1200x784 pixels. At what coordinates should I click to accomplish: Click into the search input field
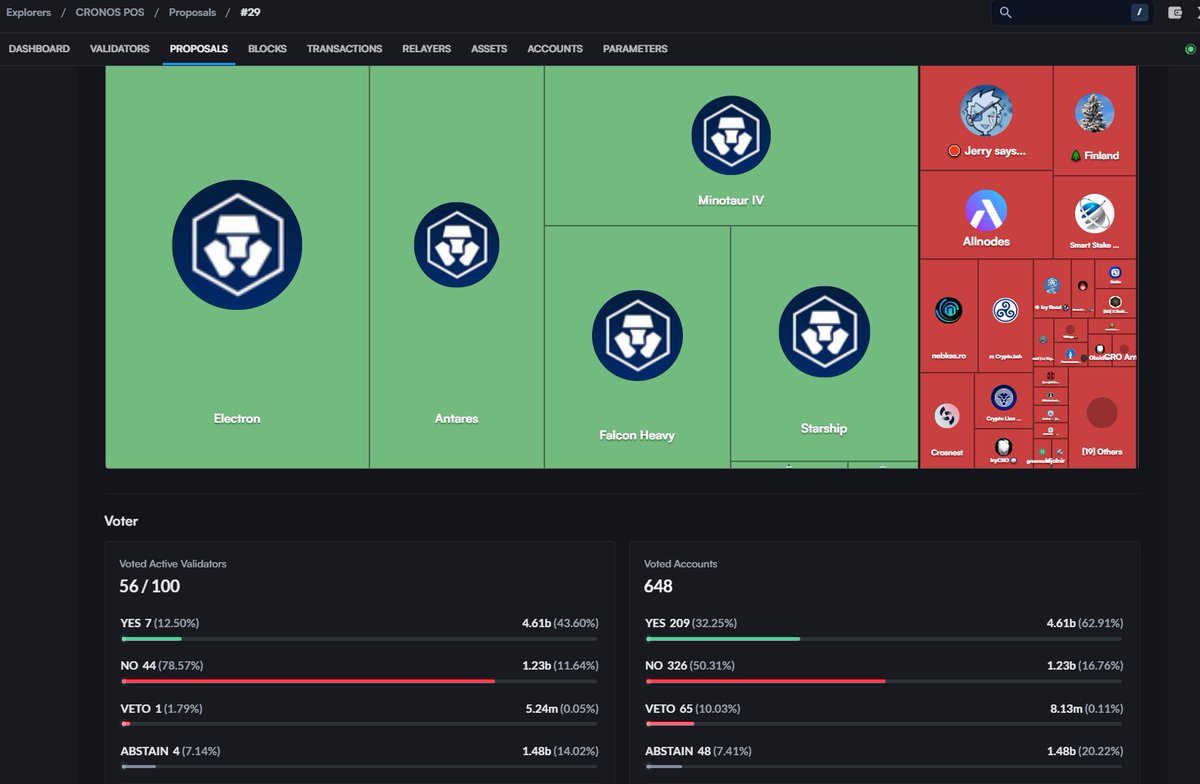click(1070, 12)
